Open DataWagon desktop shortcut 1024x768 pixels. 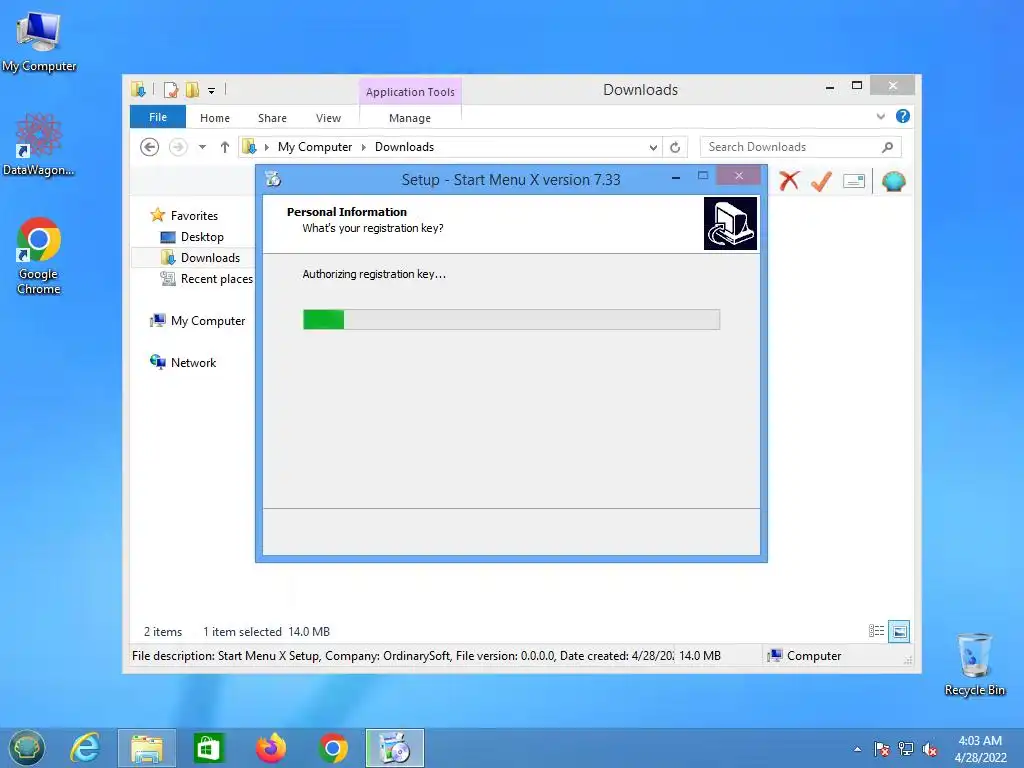[x=39, y=144]
